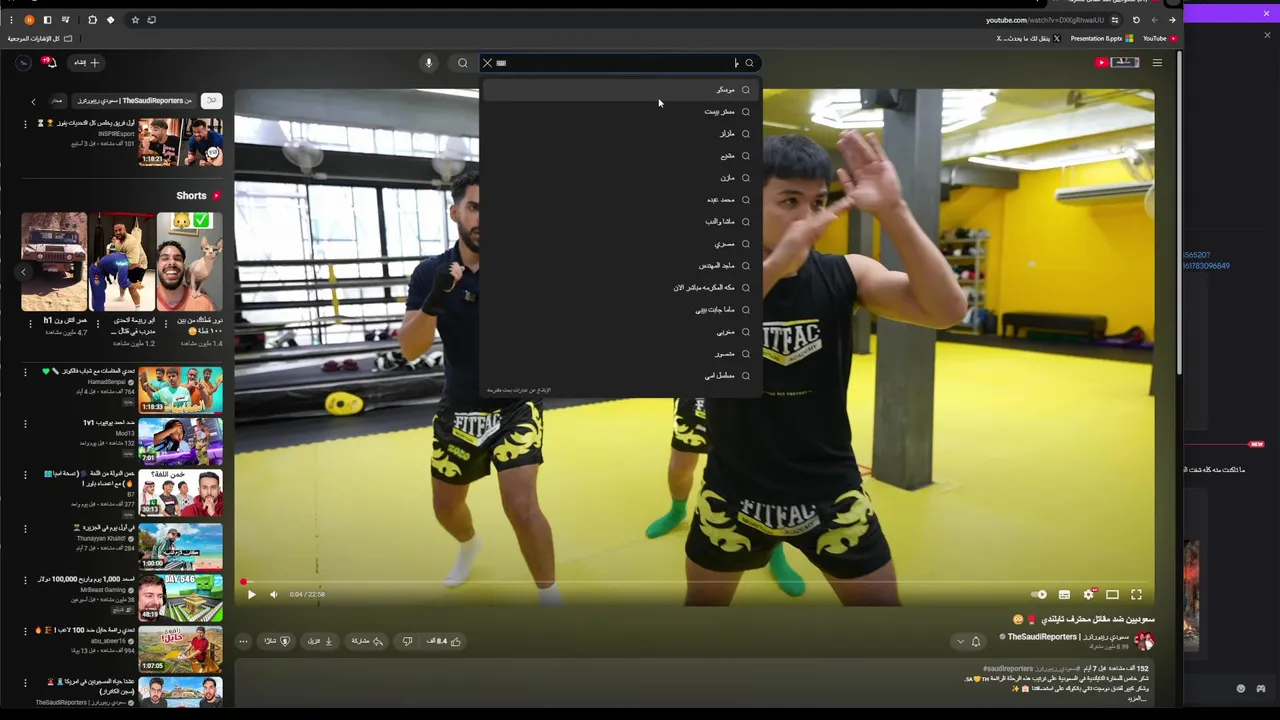Open TheSaudiReporters channel avatar
The image size is (1280, 720).
(1144, 641)
